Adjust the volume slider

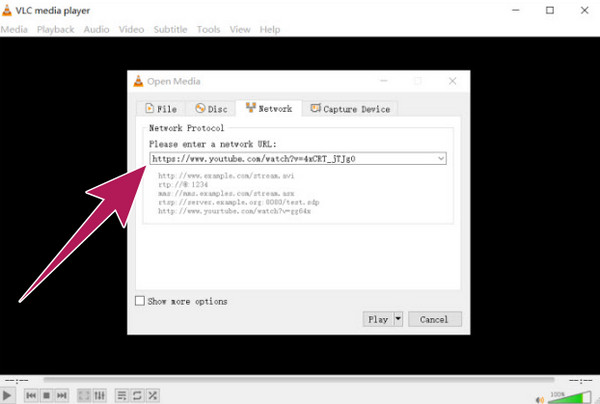(570, 397)
